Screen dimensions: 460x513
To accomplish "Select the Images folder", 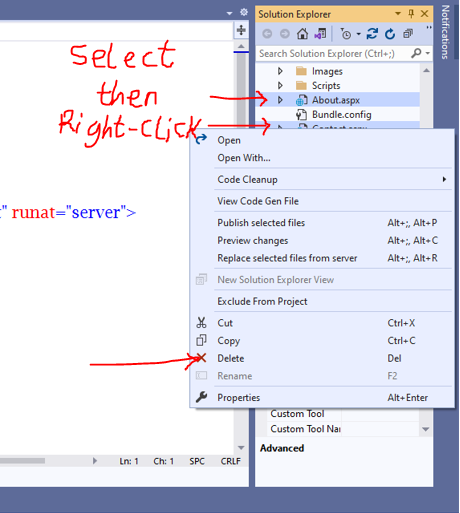I will (327, 71).
